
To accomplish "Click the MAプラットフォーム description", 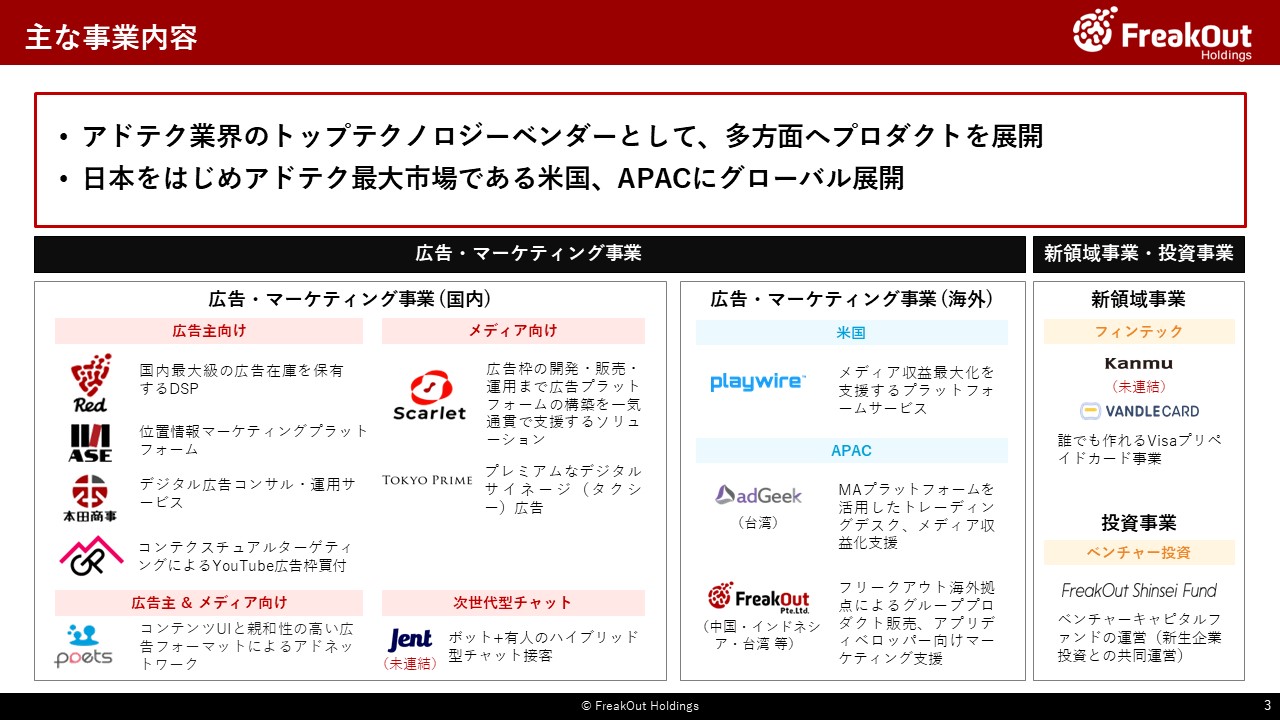I will (917, 516).
